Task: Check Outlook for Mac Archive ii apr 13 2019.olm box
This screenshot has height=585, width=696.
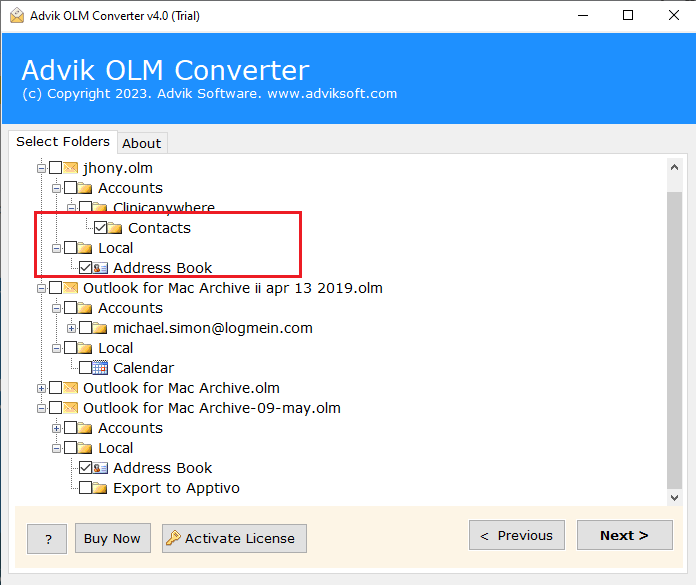Action: point(55,288)
